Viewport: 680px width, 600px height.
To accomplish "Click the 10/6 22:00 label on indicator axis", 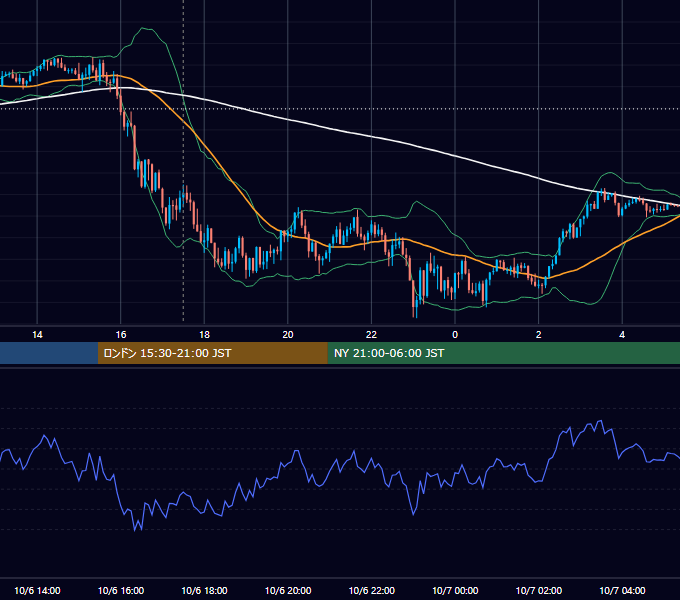I will [x=372, y=590].
